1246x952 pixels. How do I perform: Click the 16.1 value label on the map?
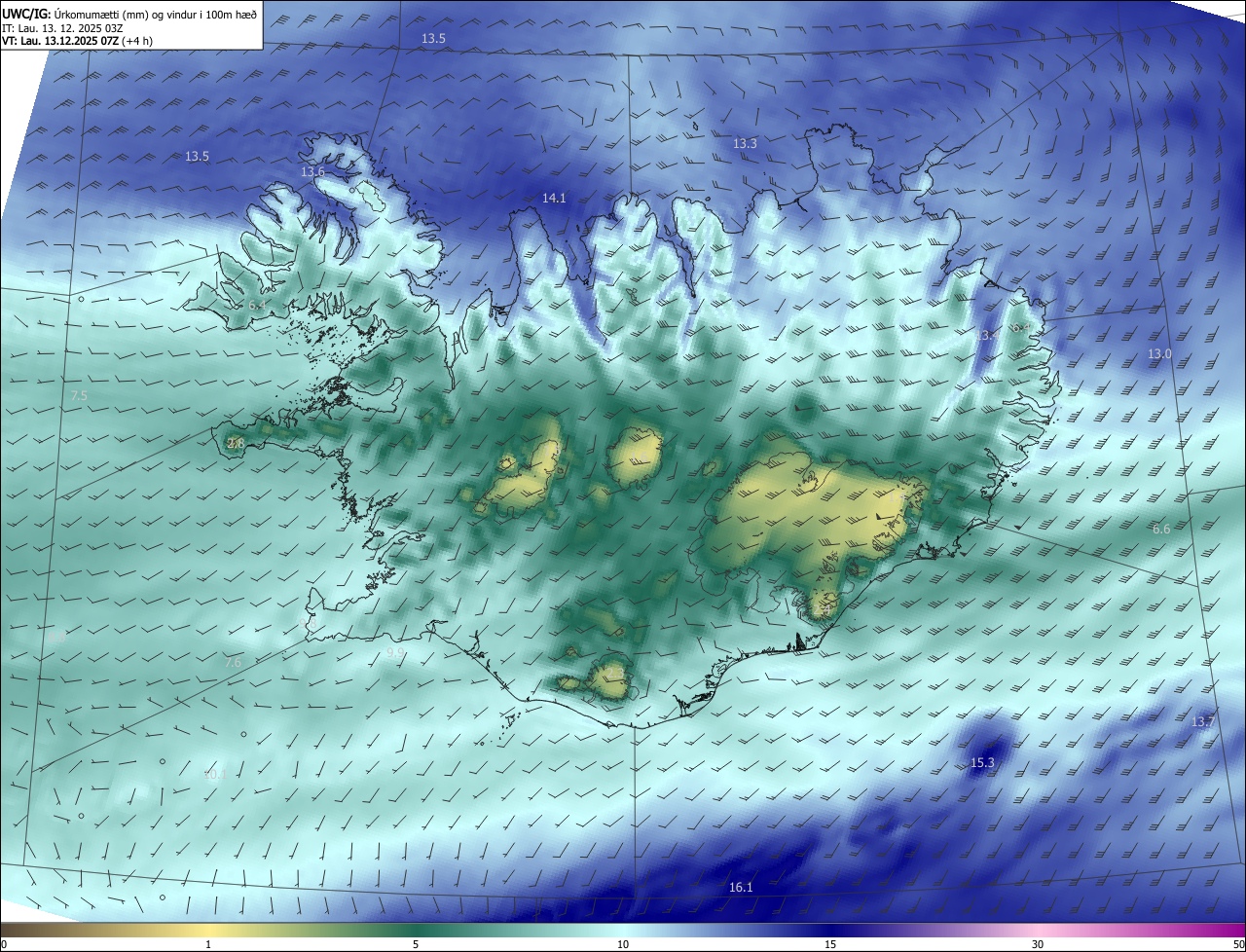coord(741,887)
